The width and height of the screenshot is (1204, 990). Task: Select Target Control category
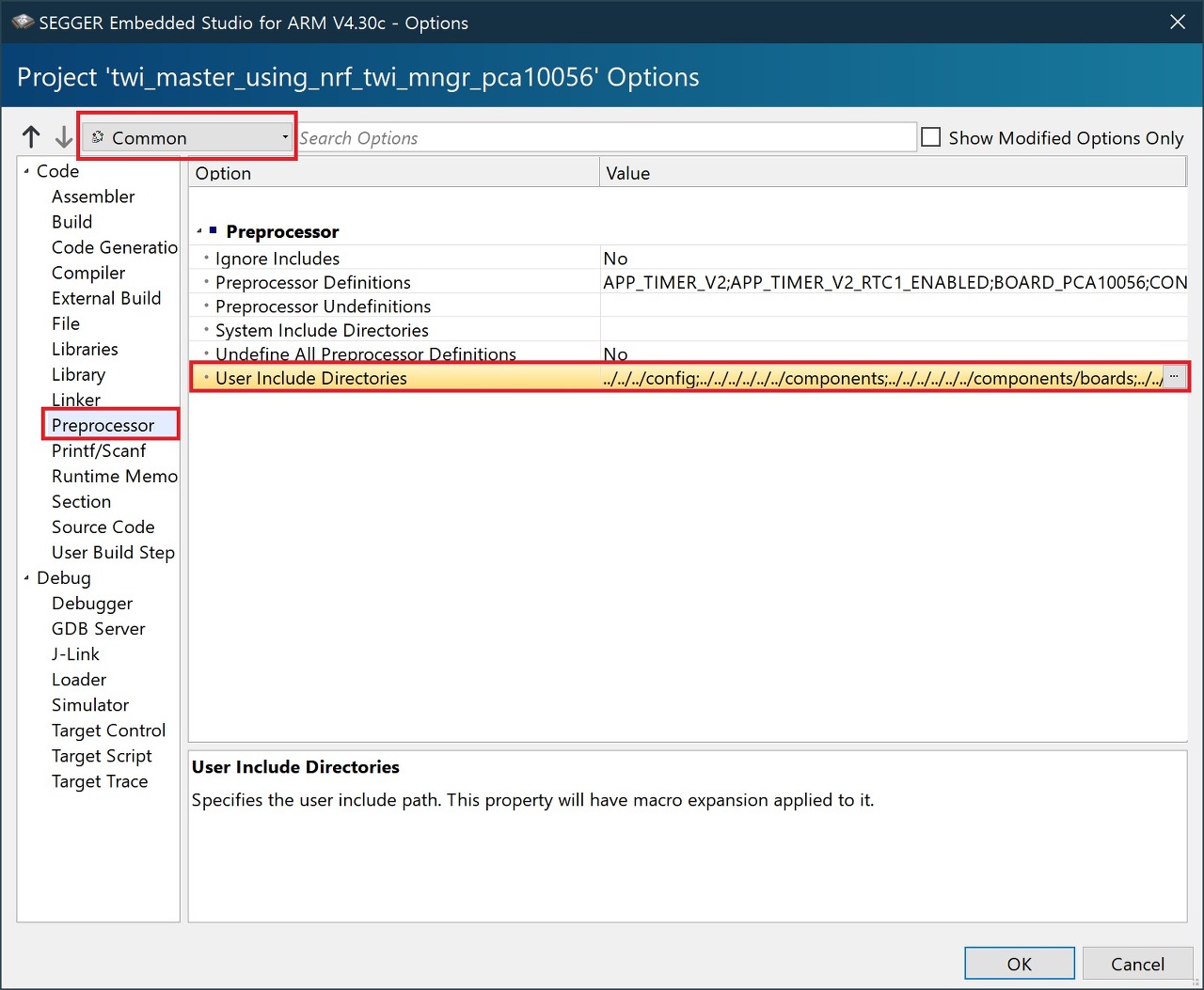tap(108, 730)
